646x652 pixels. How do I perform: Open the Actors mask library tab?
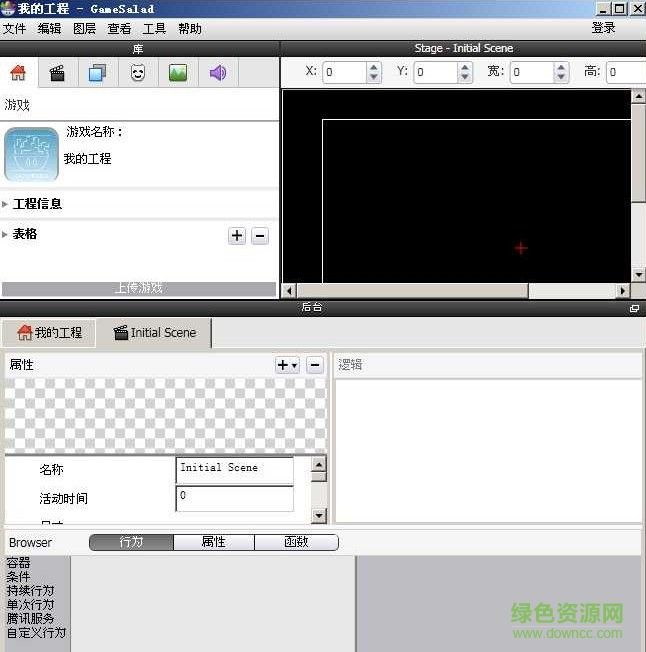pos(138,73)
